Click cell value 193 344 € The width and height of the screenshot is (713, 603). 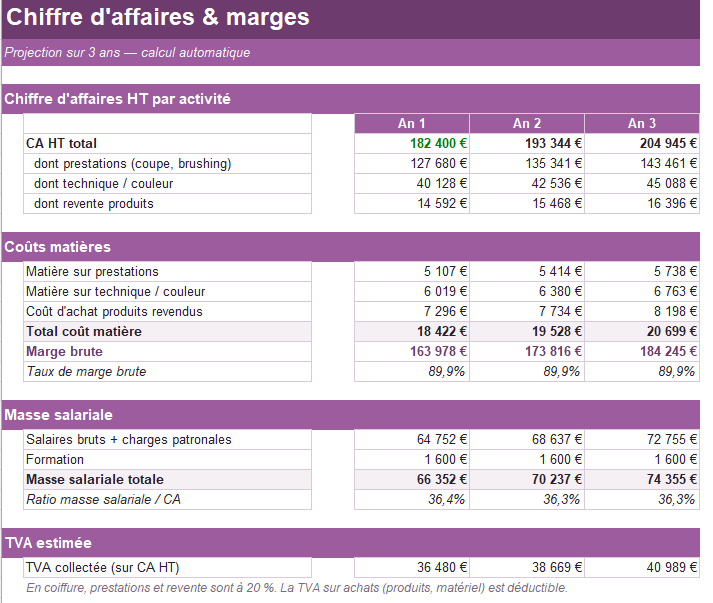(x=527, y=143)
